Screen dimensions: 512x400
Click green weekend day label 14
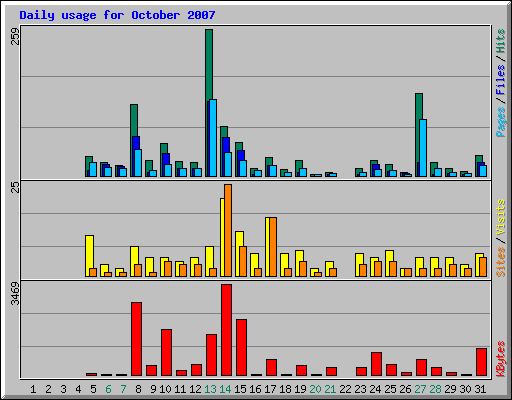[x=225, y=389]
